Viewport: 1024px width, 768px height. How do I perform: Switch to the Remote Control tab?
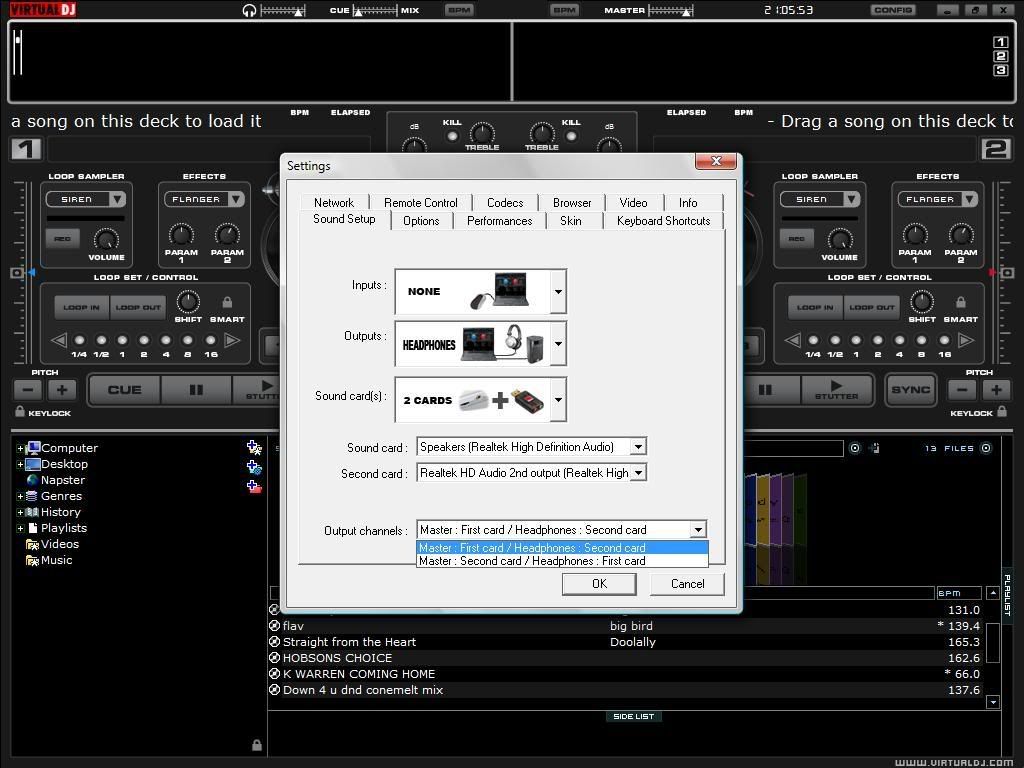coord(421,202)
